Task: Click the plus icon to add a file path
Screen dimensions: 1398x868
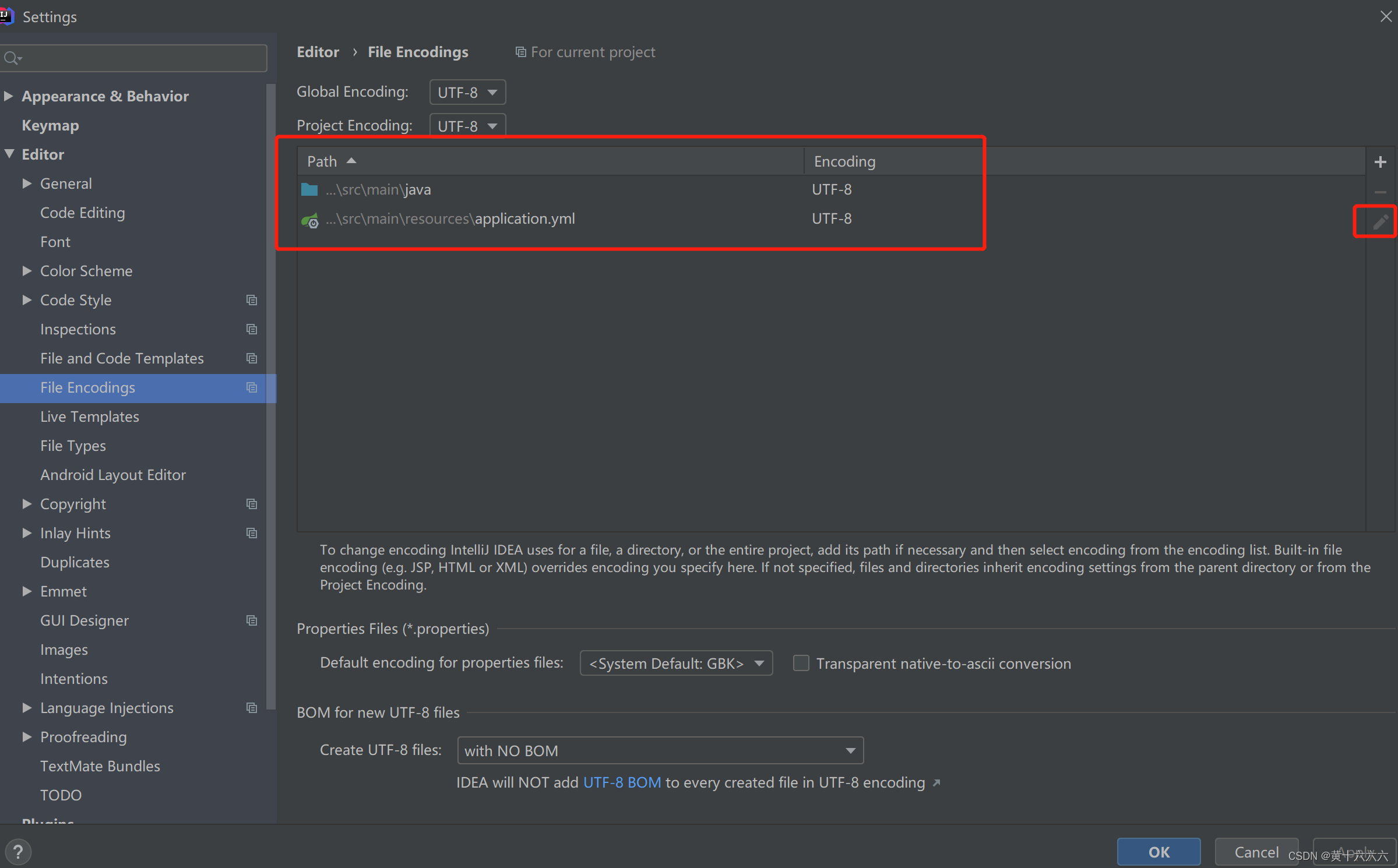Action: pyautogui.click(x=1381, y=161)
